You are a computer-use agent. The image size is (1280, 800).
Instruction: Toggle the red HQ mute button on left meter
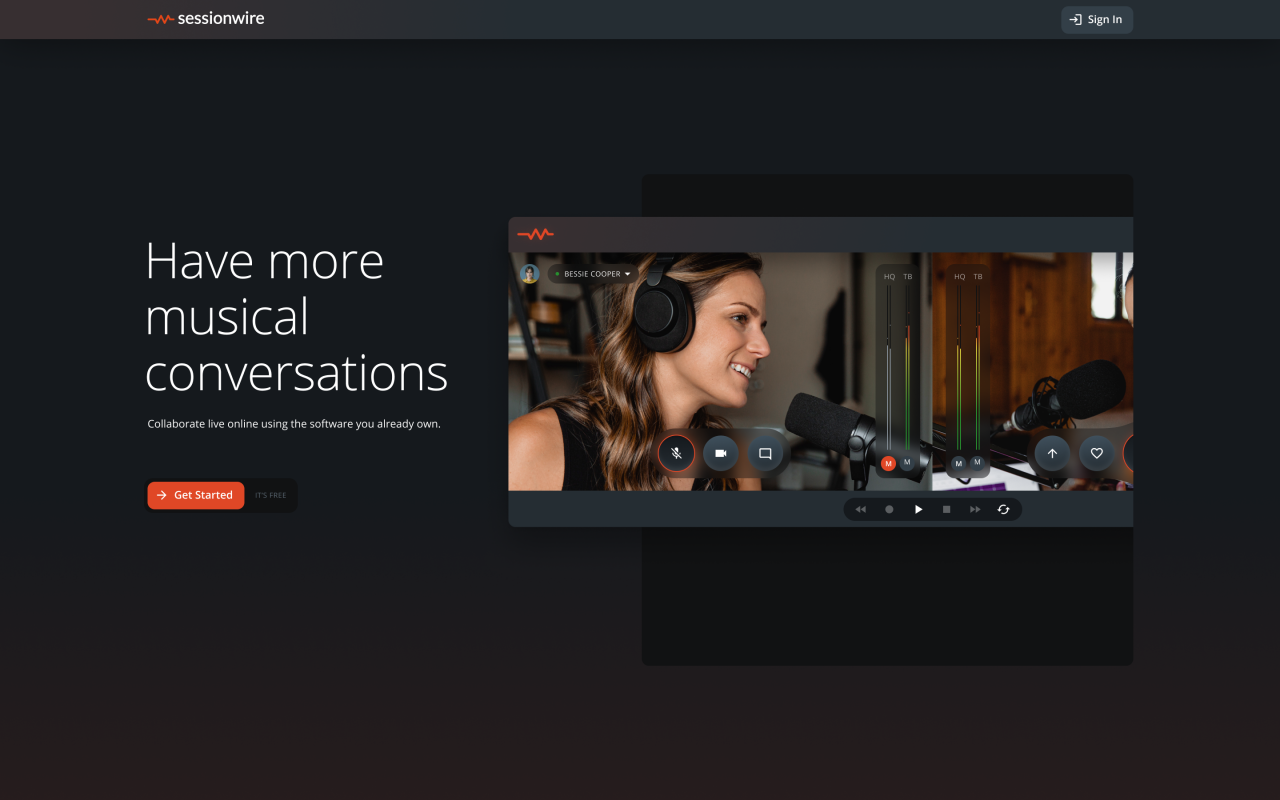888,463
